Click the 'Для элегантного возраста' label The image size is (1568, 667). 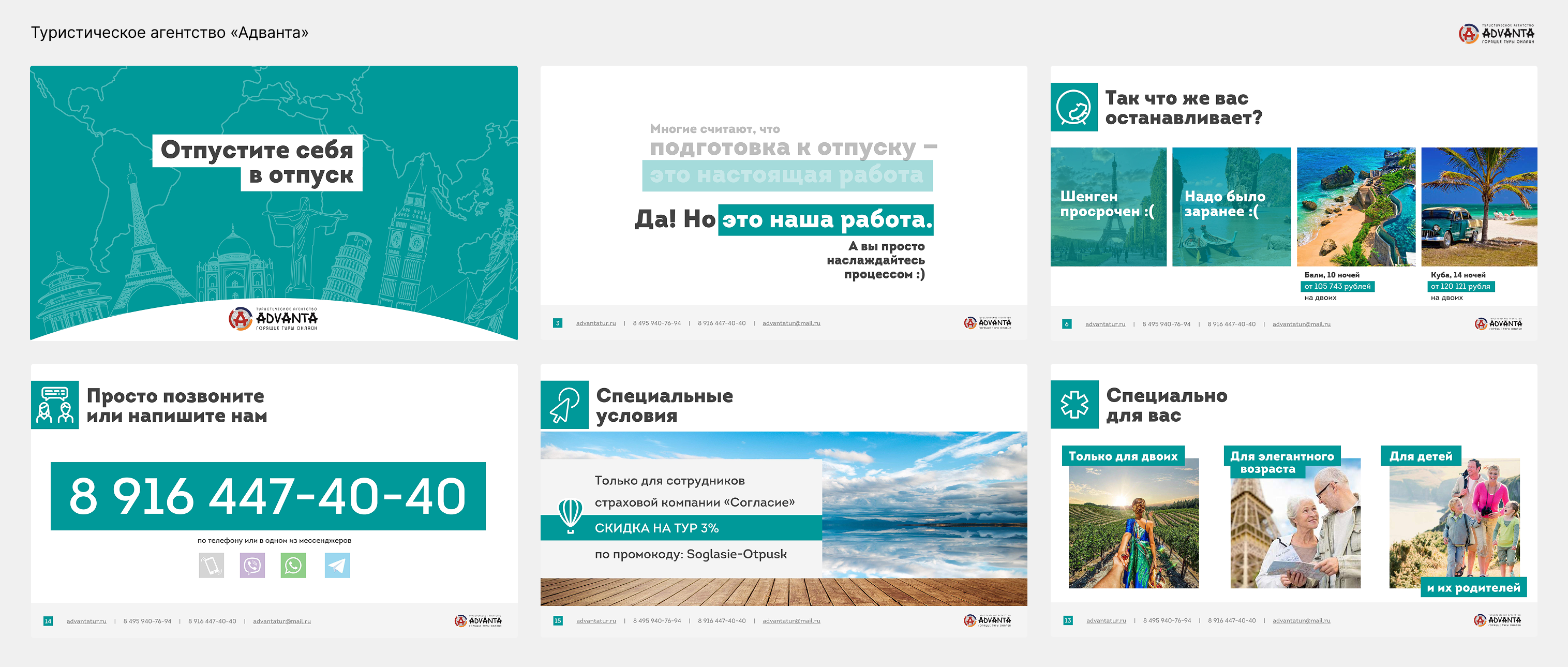[x=1282, y=463]
